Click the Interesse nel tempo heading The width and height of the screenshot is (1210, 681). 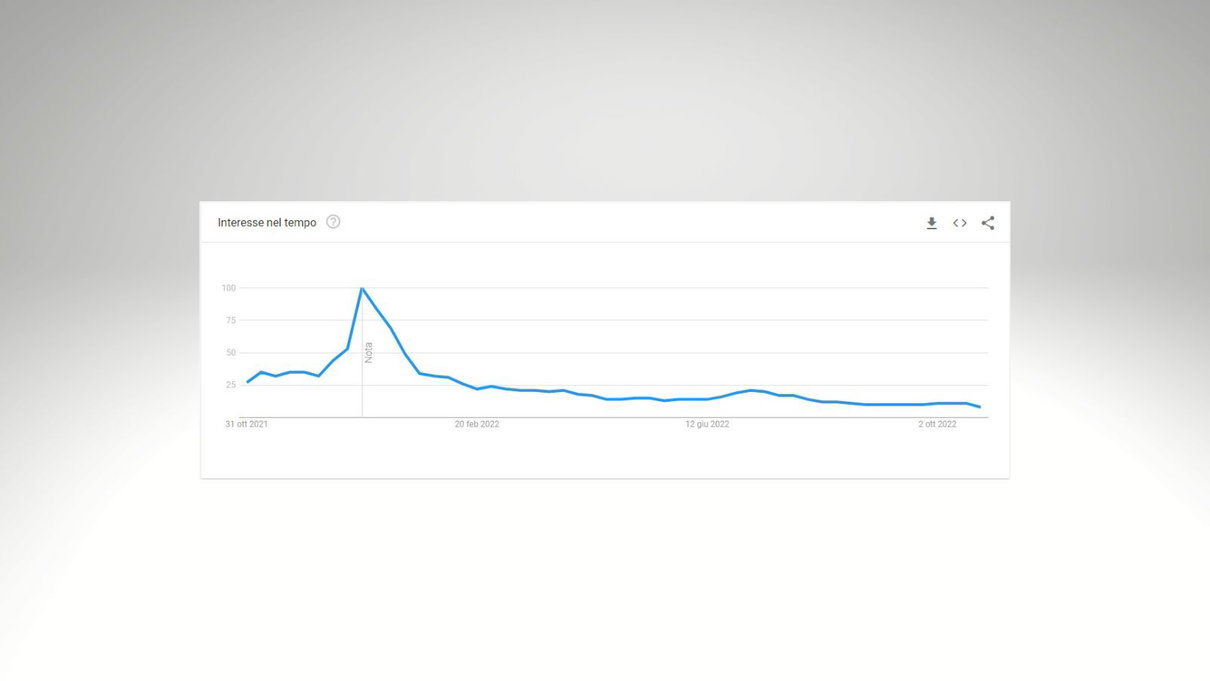(x=267, y=222)
